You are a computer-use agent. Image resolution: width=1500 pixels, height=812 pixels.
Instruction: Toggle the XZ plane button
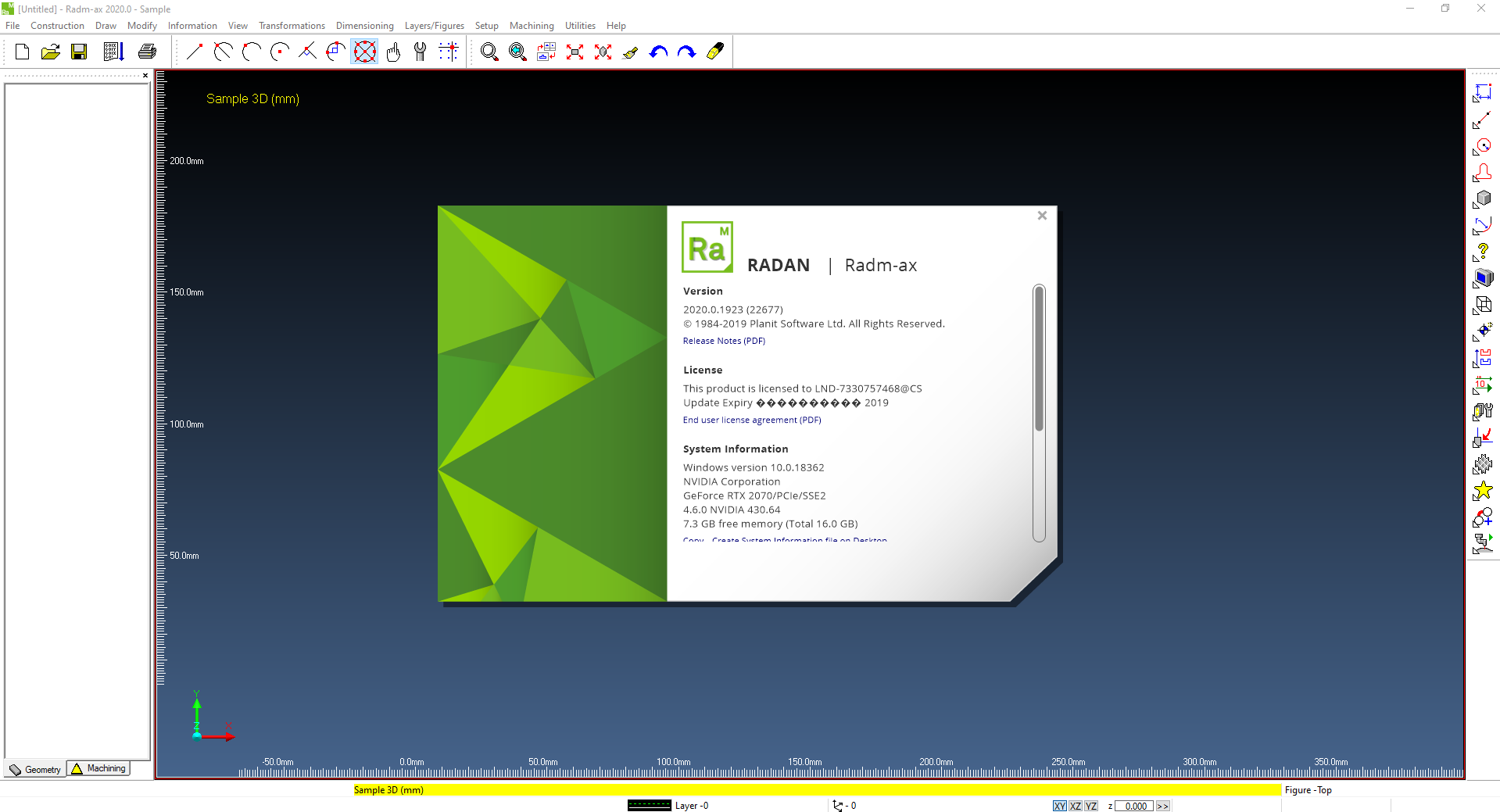click(x=1076, y=806)
